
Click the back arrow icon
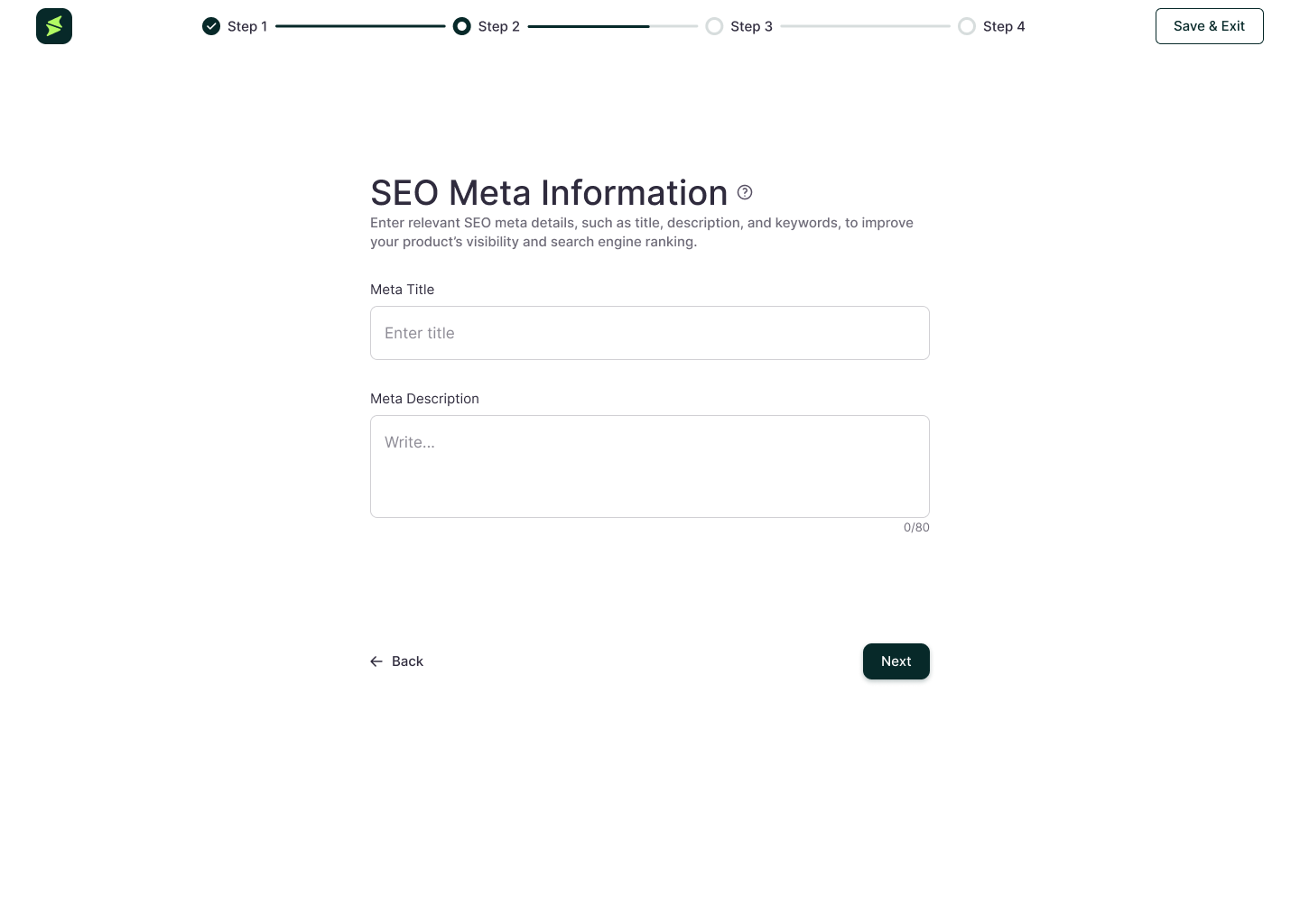[x=376, y=661]
